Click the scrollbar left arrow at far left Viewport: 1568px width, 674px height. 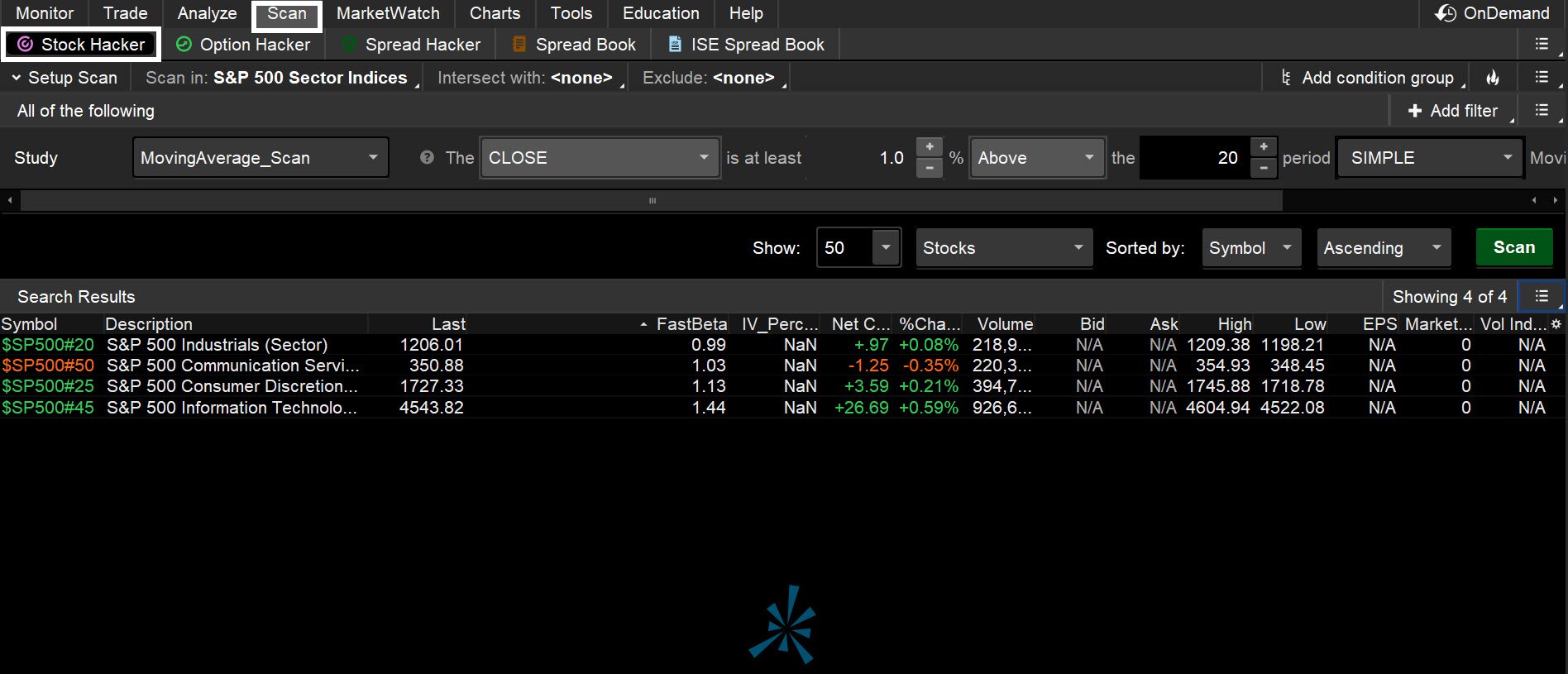click(9, 200)
